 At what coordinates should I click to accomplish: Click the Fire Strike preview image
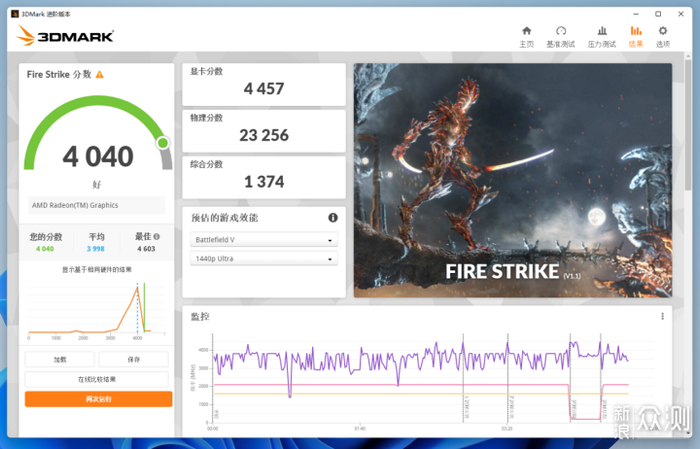(512, 180)
